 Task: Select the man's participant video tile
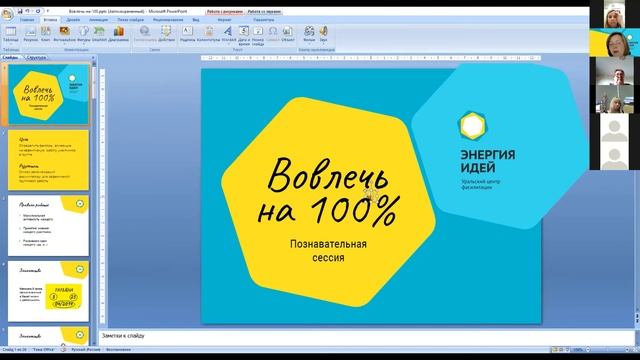point(614,71)
